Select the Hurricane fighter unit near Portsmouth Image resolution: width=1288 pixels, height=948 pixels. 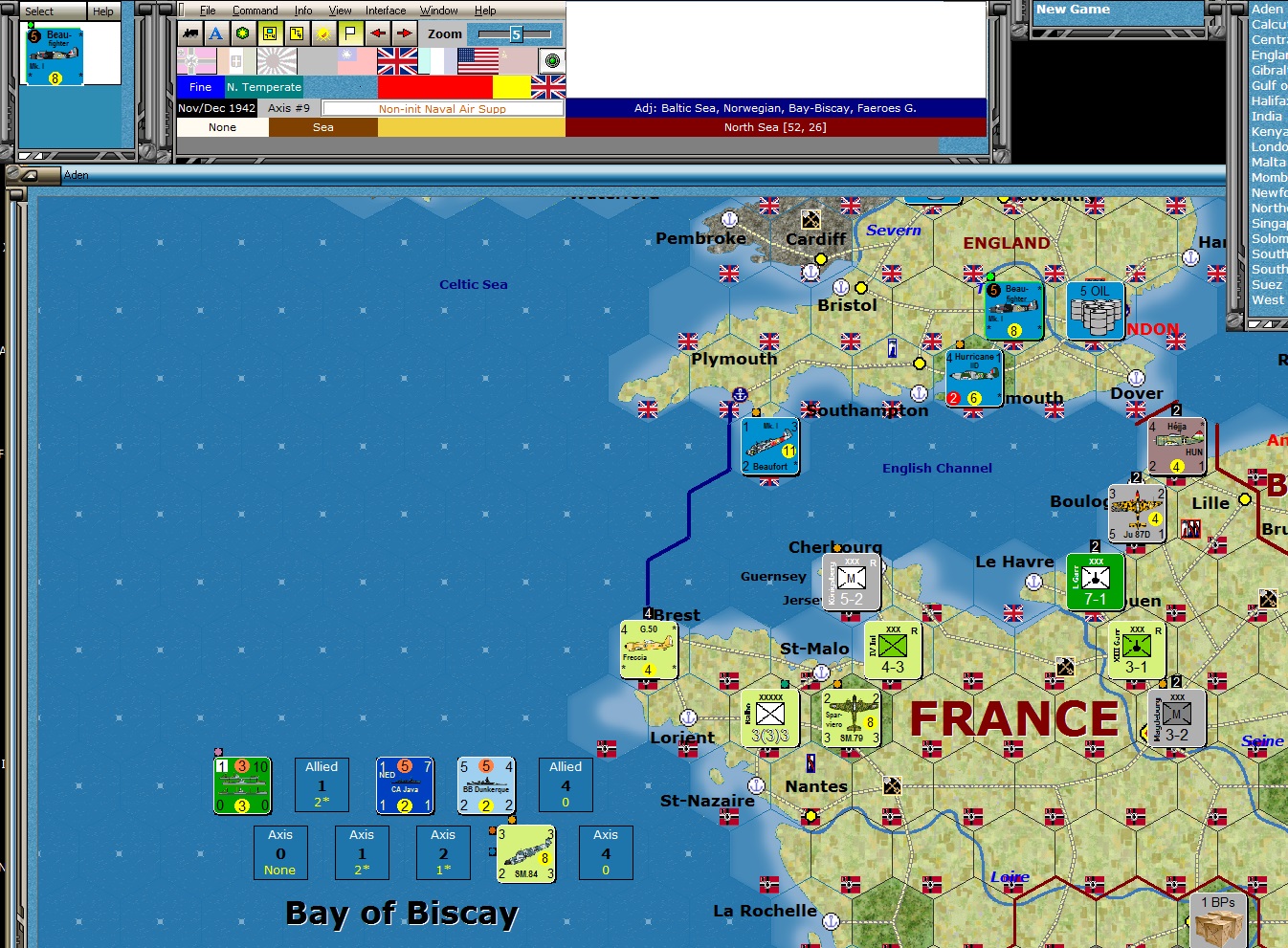tap(974, 378)
